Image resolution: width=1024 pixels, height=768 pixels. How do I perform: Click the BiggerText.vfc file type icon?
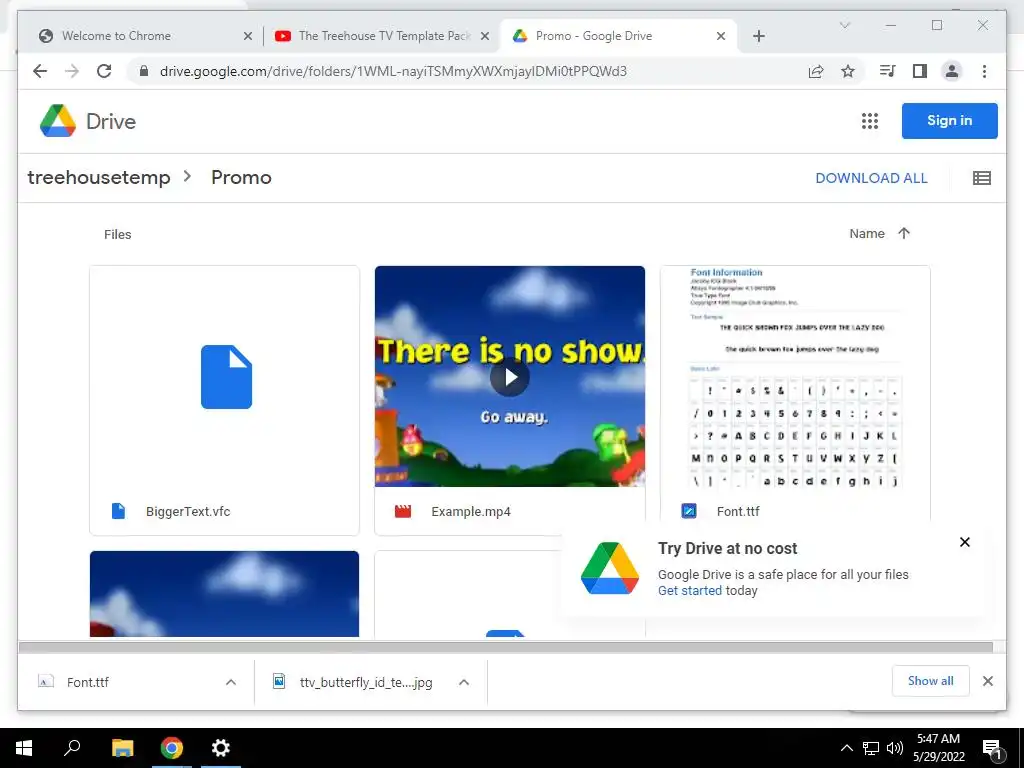pyautogui.click(x=118, y=511)
